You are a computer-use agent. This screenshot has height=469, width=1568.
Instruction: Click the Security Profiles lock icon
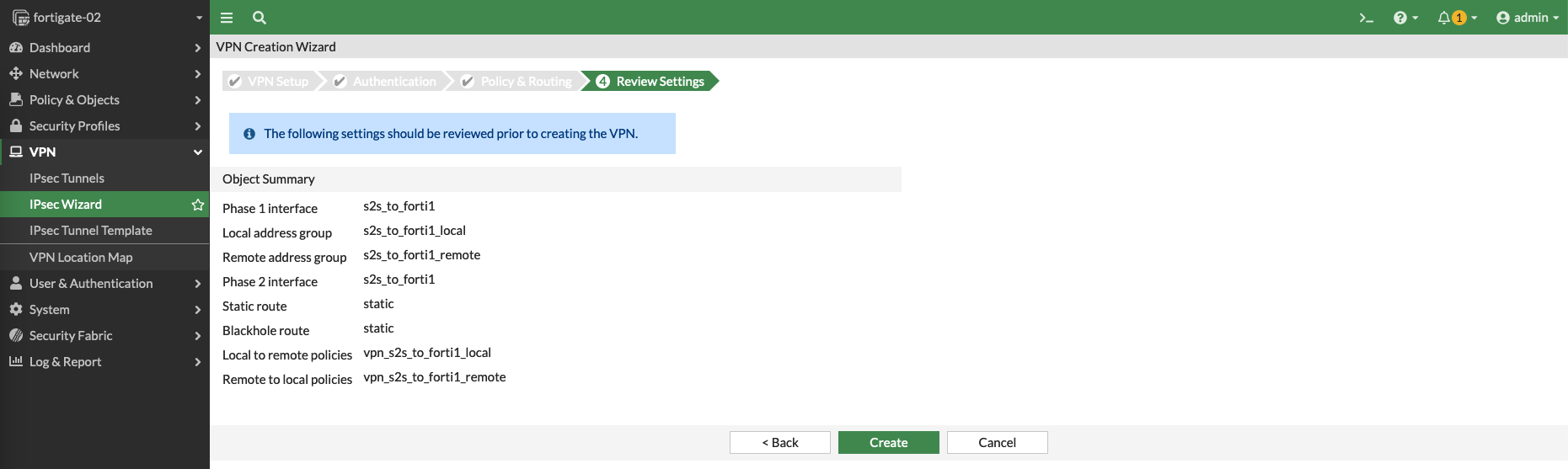16,125
